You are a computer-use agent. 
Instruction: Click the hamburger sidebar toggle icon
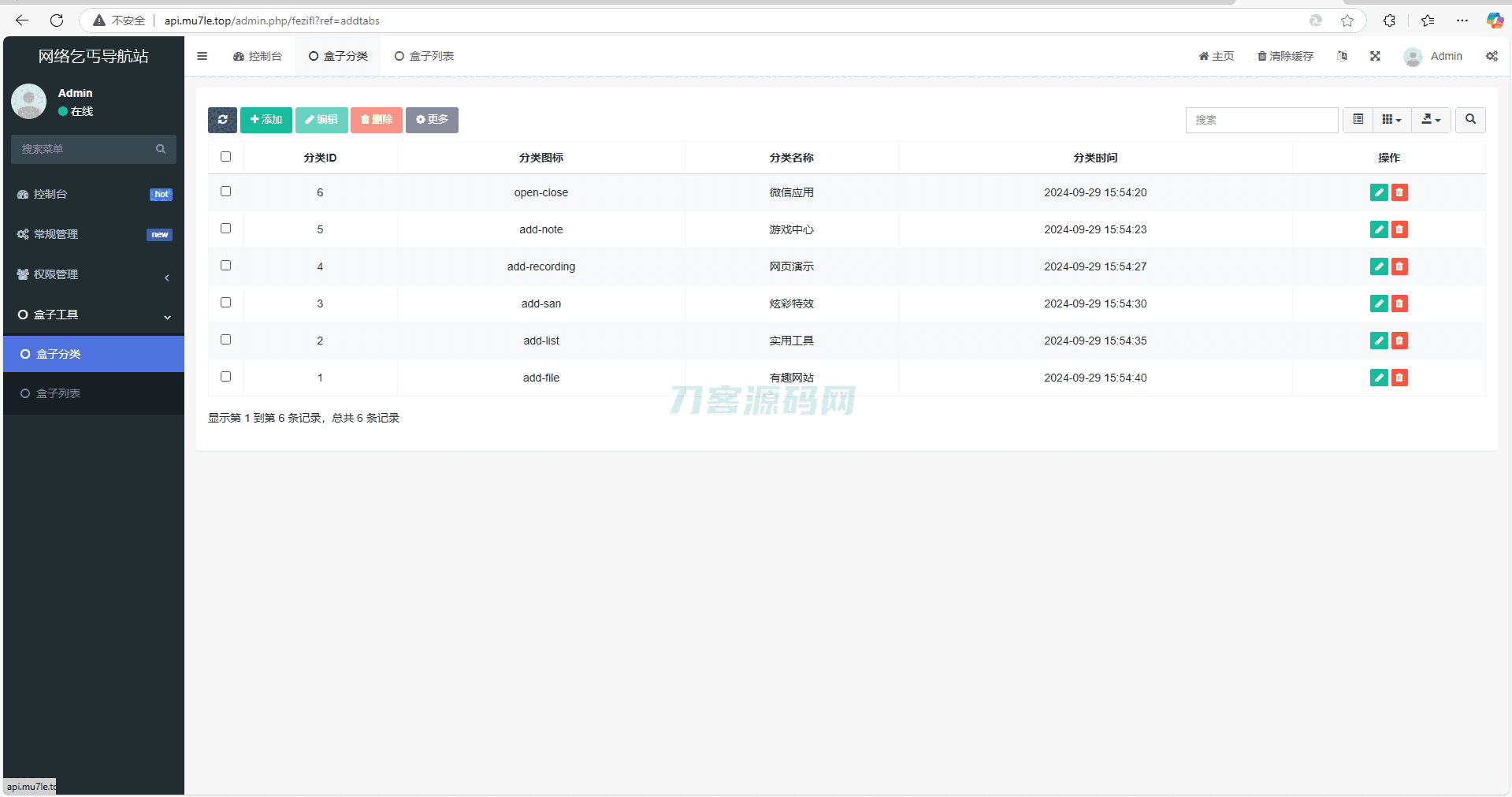(202, 56)
